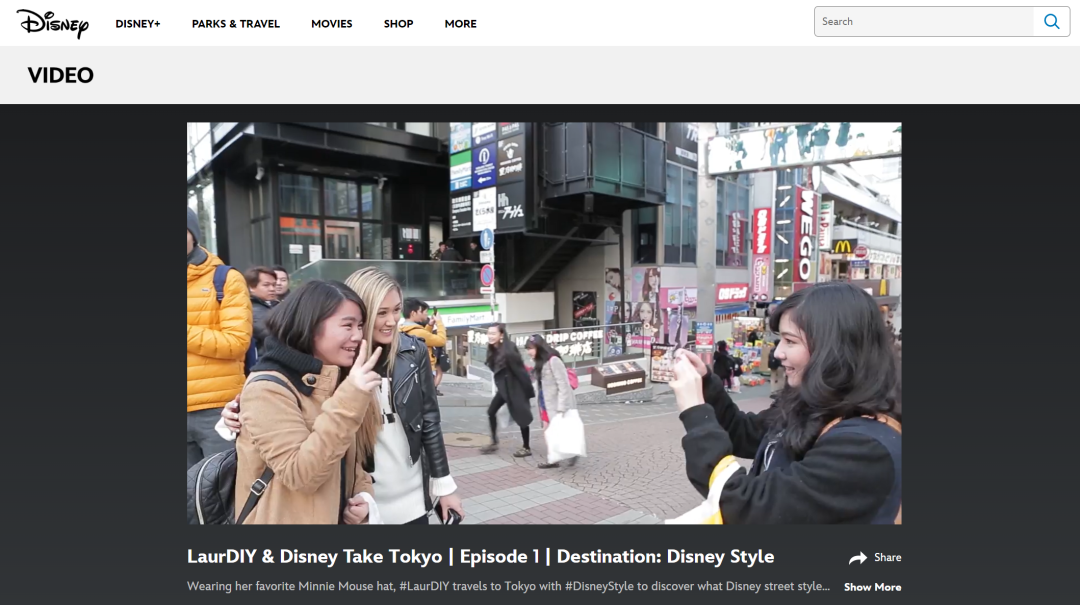The image size is (1080, 605).
Task: Expand the description with Show More
Action: (872, 587)
